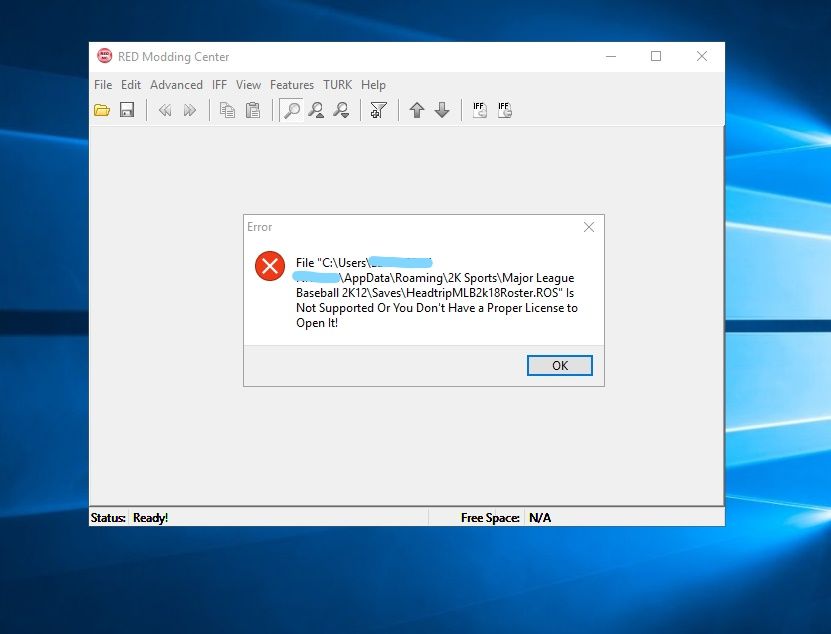This screenshot has height=634, width=831.
Task: Open the TURK menu
Action: (338, 85)
